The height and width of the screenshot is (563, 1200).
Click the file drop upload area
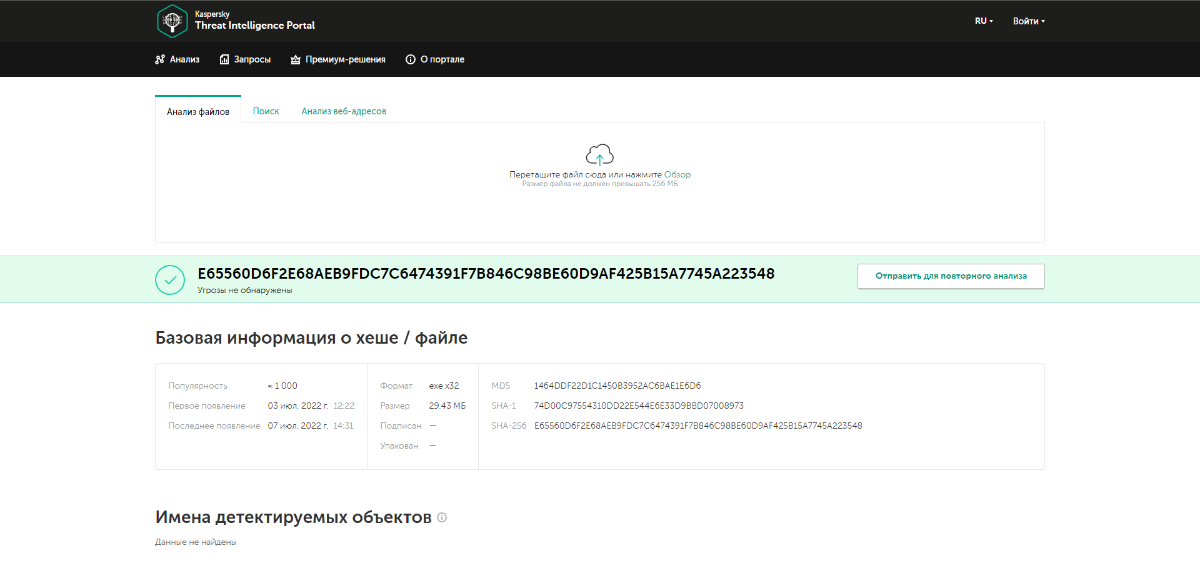tap(600, 182)
